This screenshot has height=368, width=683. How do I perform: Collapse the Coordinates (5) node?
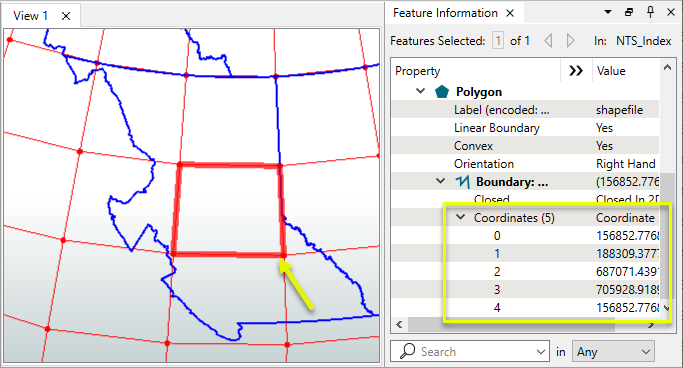(x=460, y=217)
